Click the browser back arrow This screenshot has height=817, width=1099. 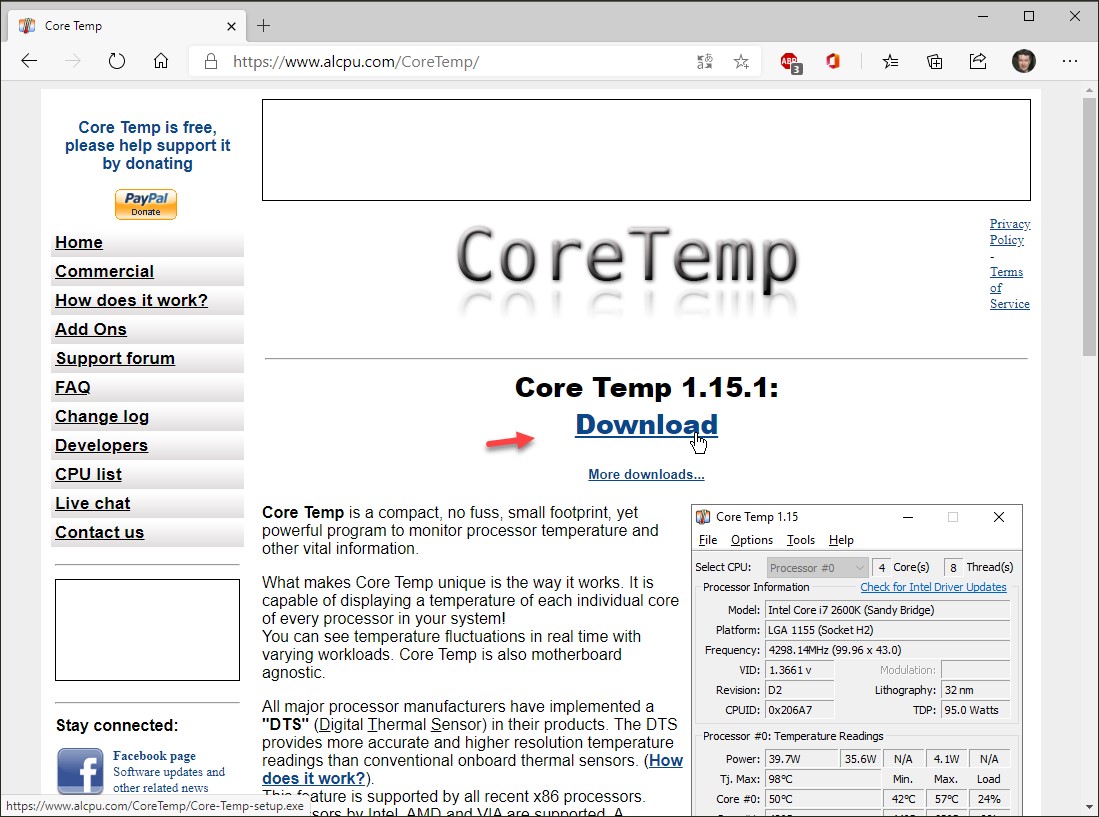(x=29, y=61)
